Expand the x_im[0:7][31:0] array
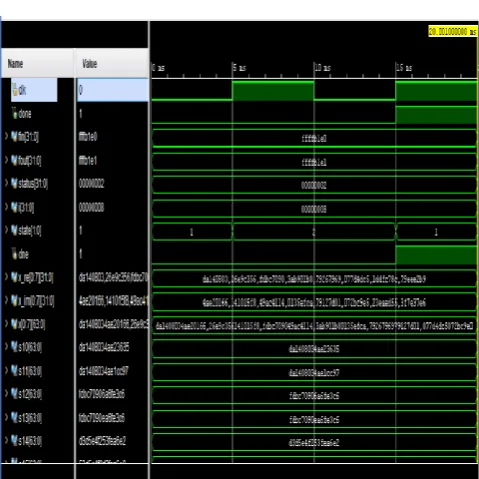 [6, 300]
